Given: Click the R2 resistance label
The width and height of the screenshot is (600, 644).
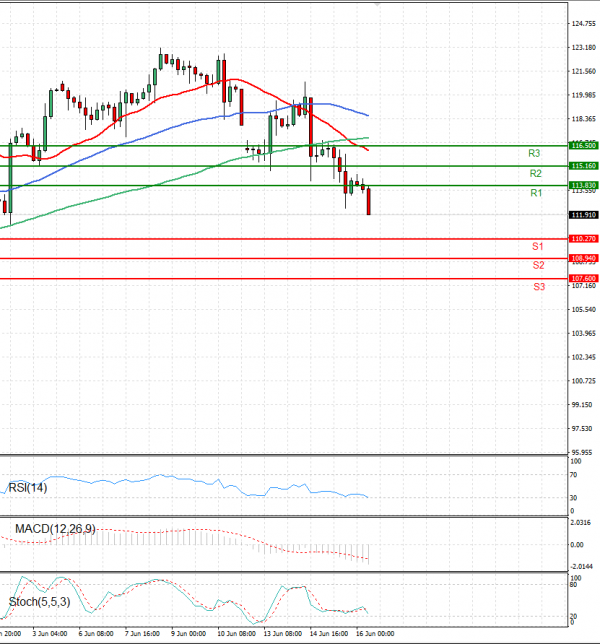Looking at the screenshot, I should (x=536, y=173).
